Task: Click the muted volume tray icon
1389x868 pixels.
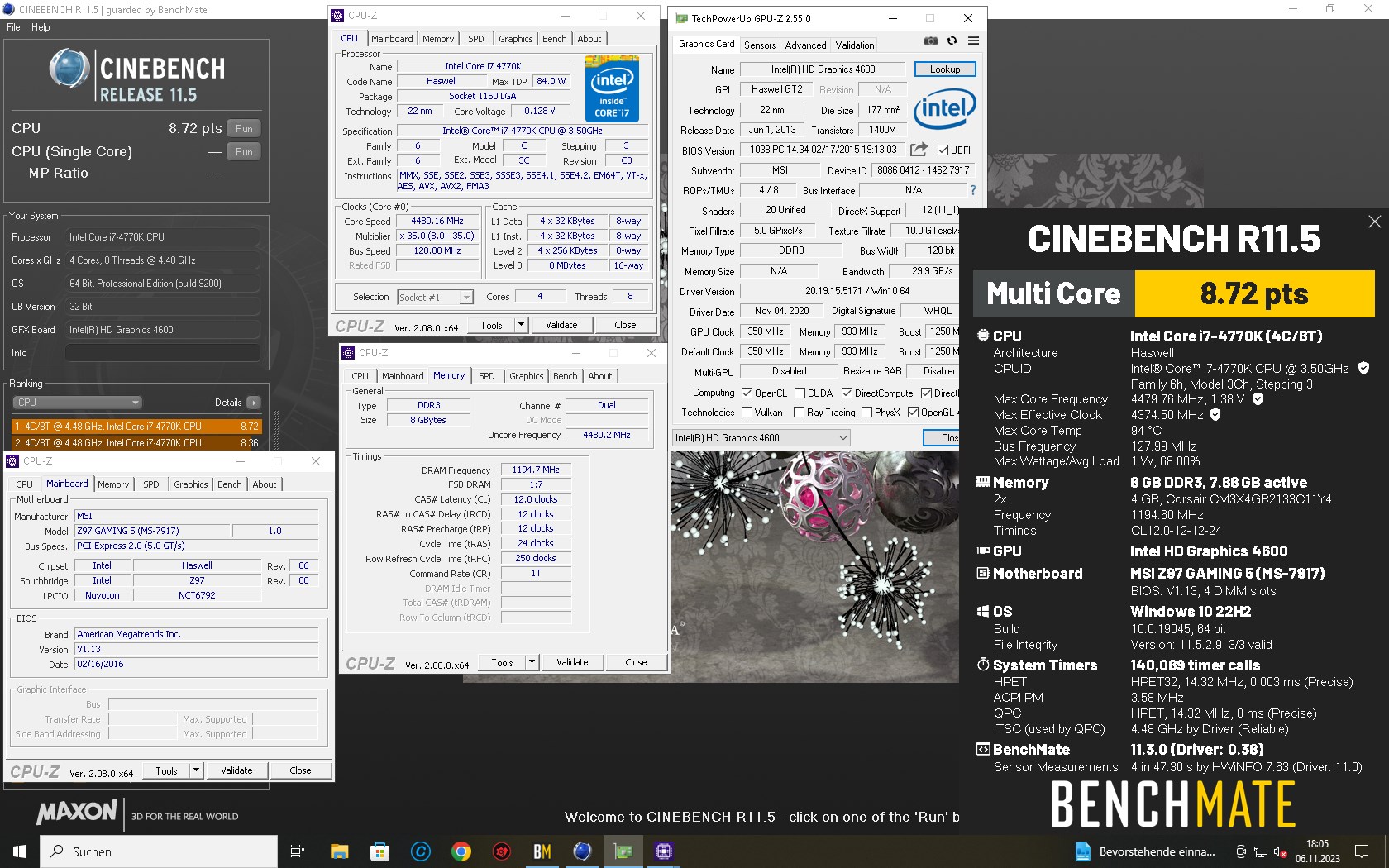Action: 1280,851
